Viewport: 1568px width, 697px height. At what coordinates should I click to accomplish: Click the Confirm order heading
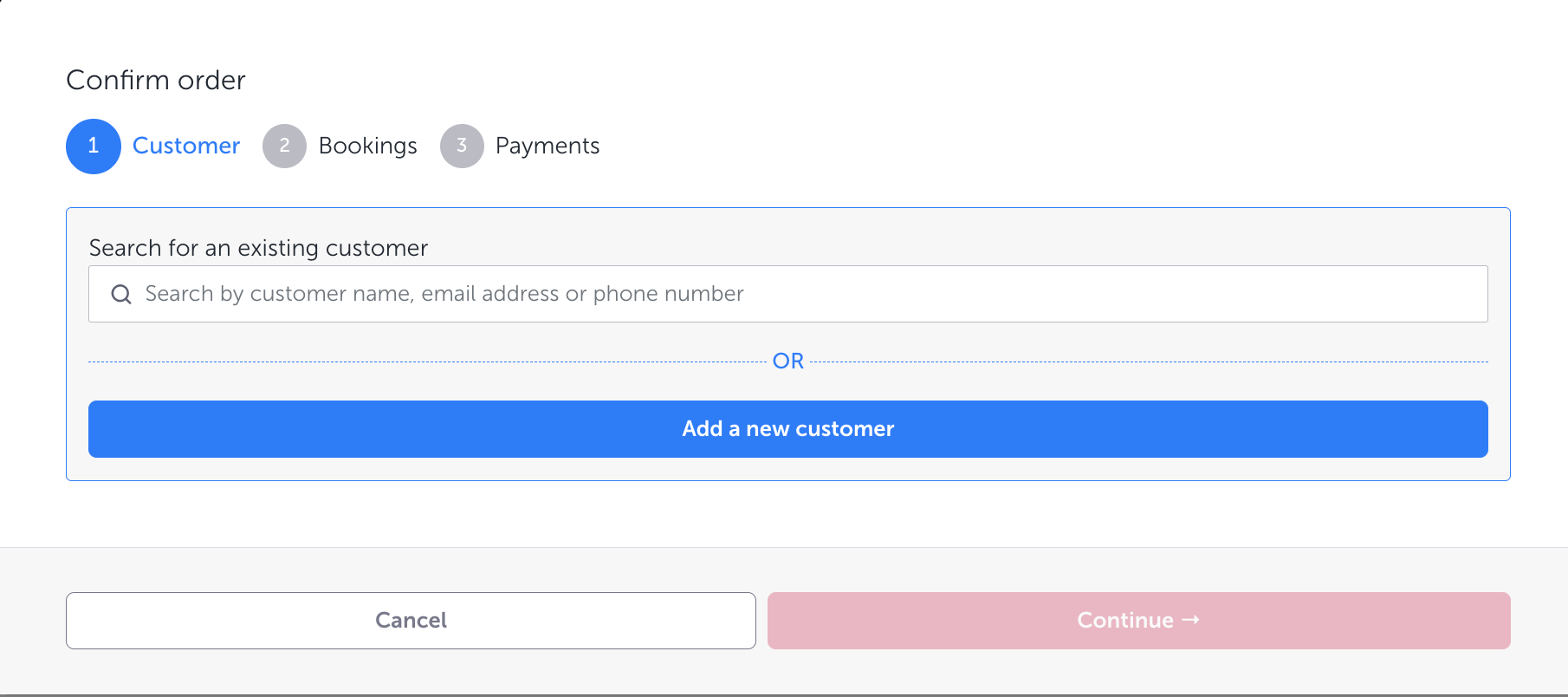pyautogui.click(x=156, y=81)
